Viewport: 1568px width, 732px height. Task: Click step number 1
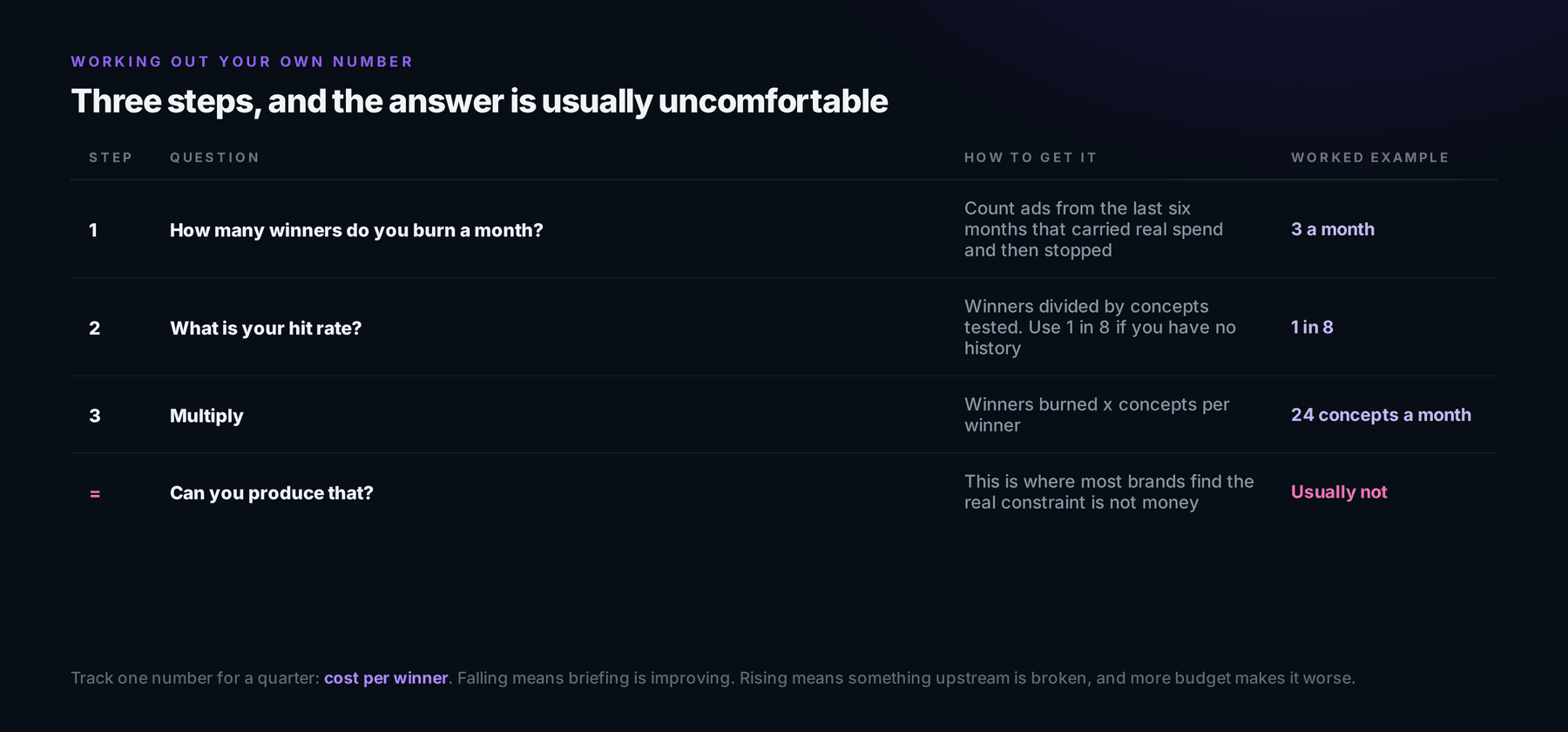[93, 230]
